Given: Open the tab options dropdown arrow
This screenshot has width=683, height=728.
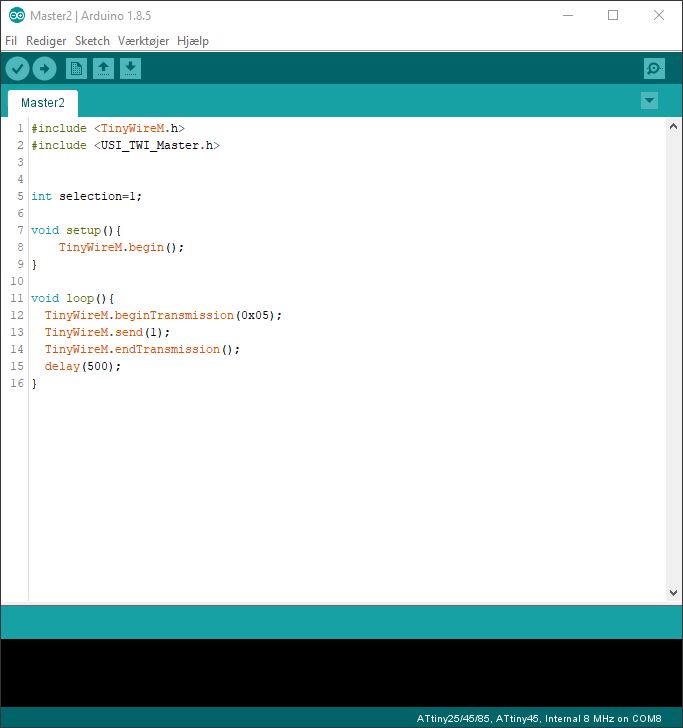Looking at the screenshot, I should [649, 100].
